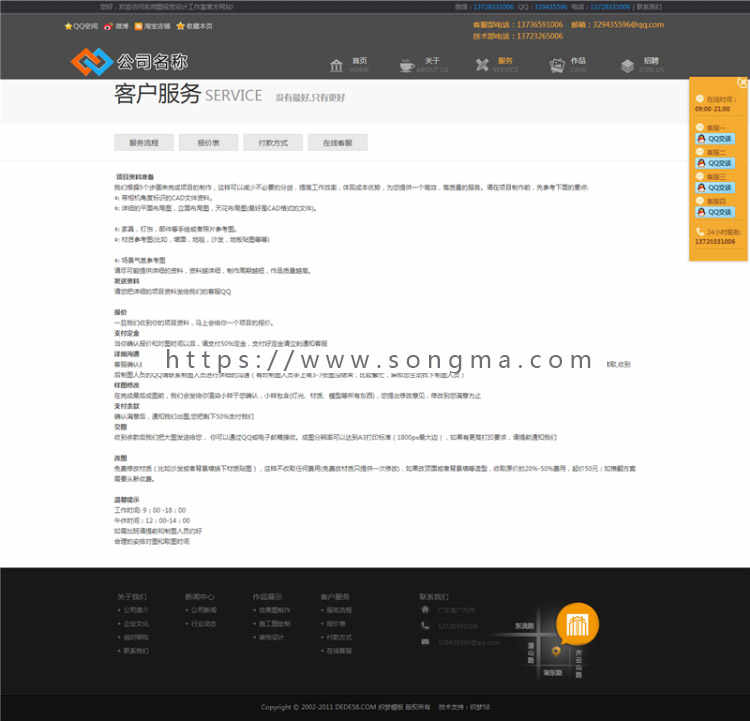Click the footer email envelope icon

[425, 642]
